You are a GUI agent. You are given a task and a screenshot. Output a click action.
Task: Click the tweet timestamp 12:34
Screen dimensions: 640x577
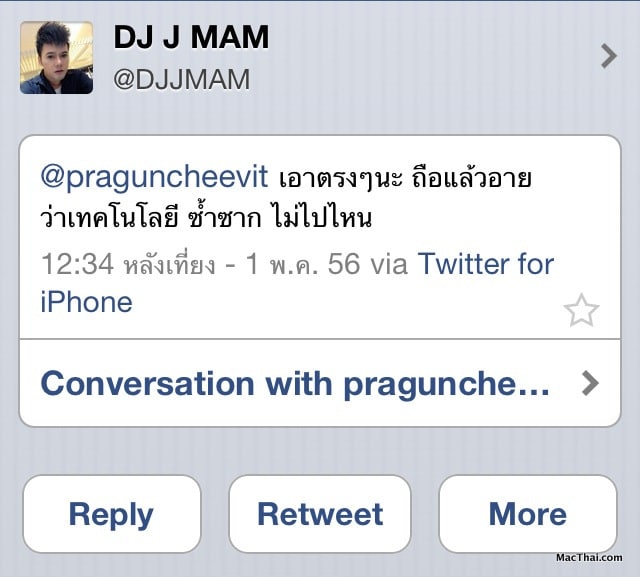point(77,264)
